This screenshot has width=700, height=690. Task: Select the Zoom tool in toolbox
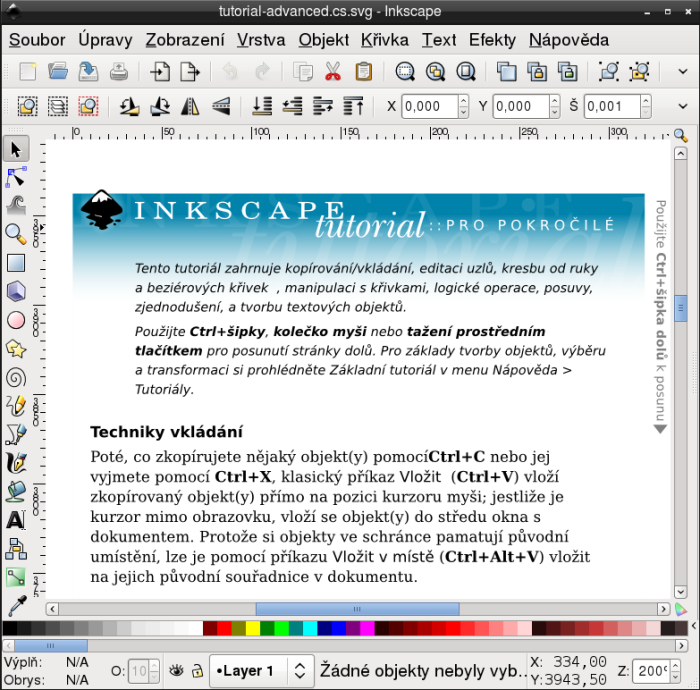(x=16, y=234)
